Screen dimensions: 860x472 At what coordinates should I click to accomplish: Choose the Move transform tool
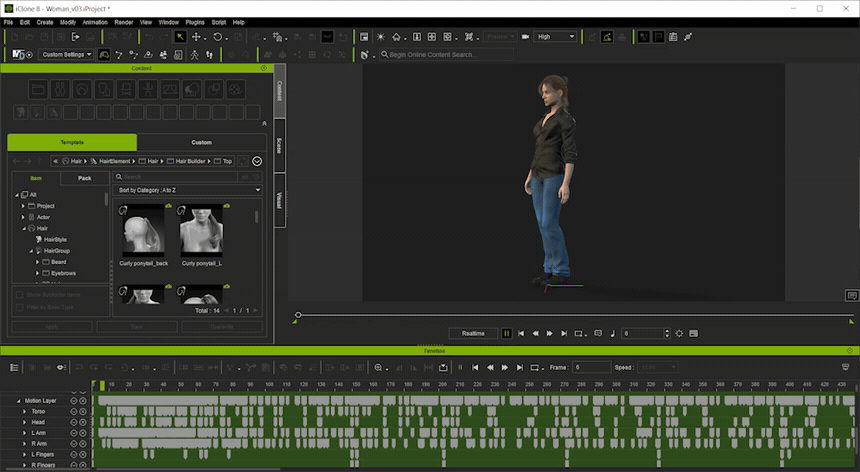197,37
